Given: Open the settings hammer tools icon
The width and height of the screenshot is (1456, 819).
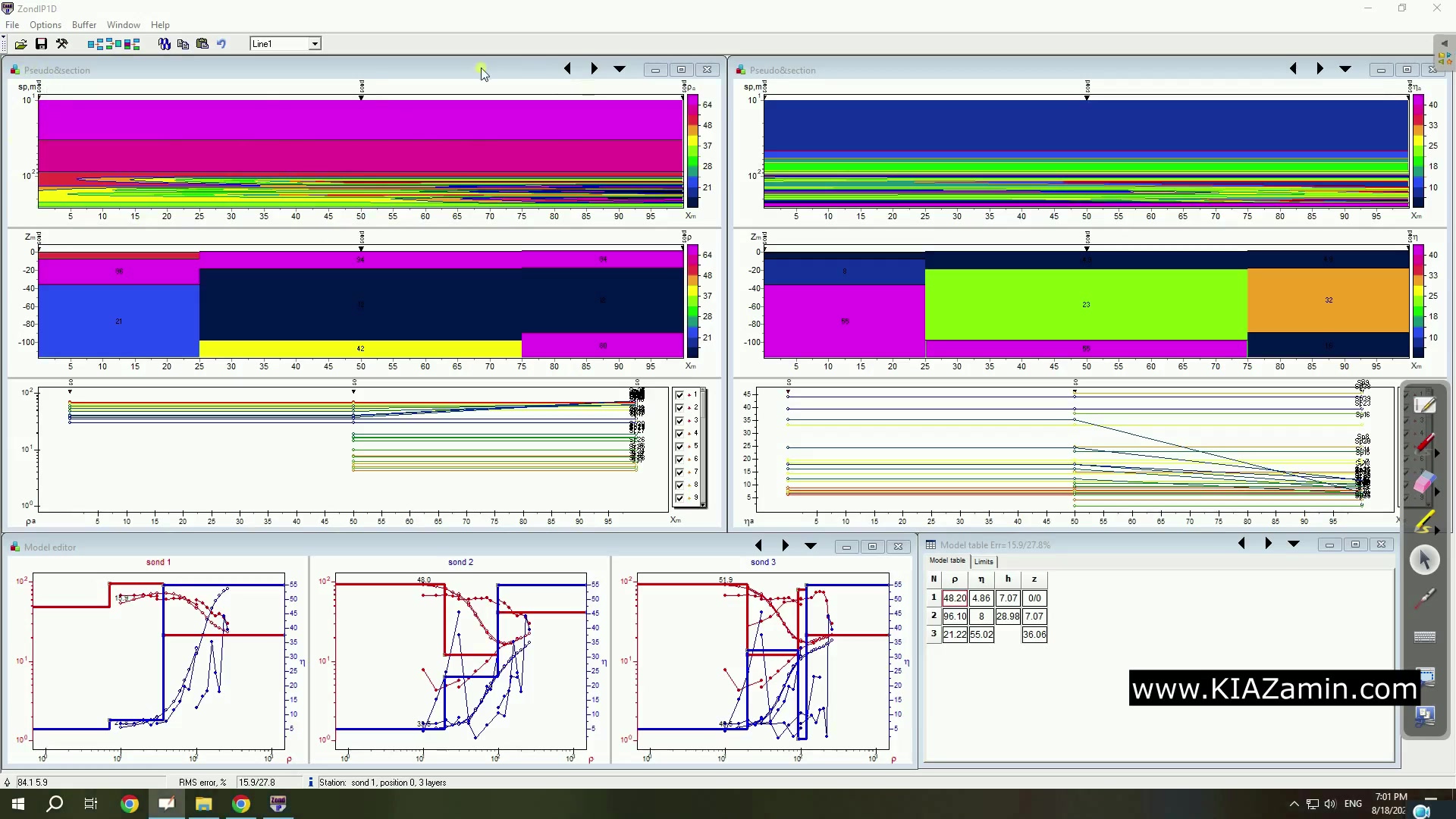Looking at the screenshot, I should click(62, 44).
